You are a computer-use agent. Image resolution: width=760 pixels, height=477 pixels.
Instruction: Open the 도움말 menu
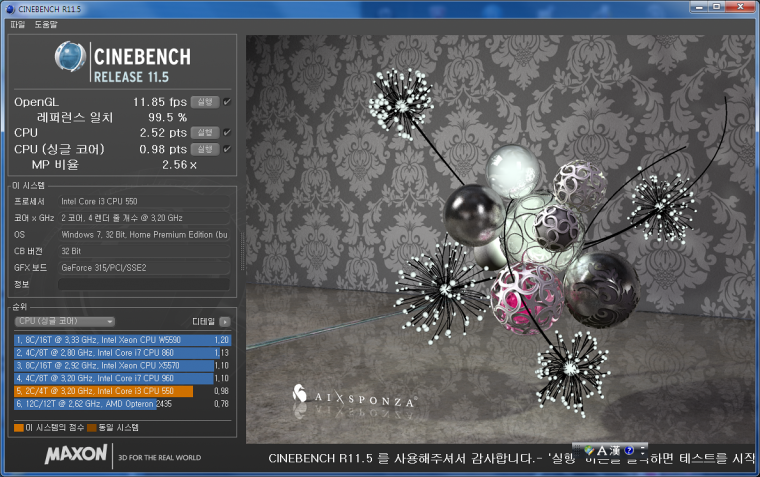(x=46, y=24)
